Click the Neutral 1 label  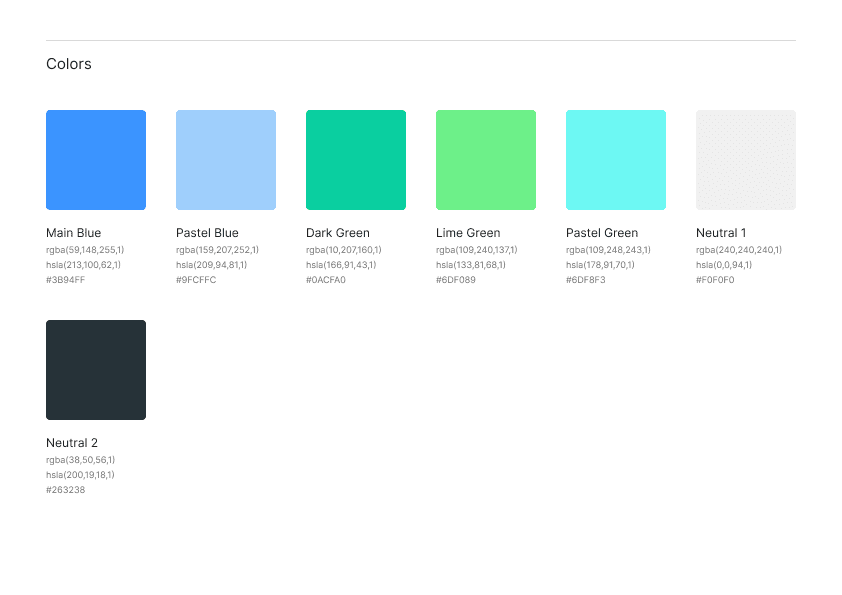(x=721, y=233)
